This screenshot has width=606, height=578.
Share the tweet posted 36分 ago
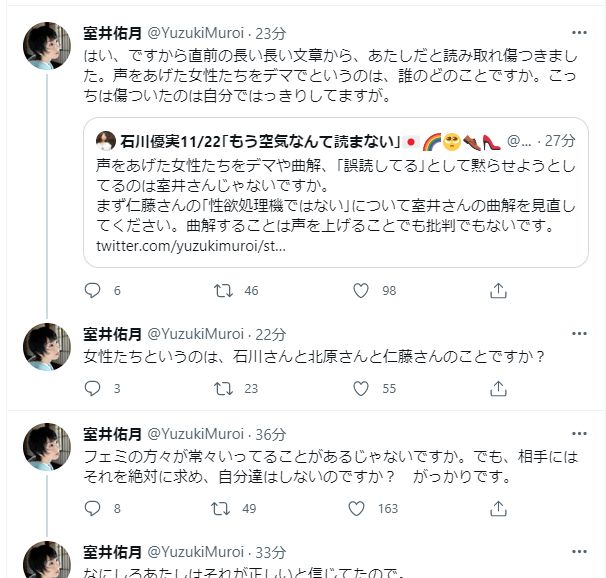[497, 509]
